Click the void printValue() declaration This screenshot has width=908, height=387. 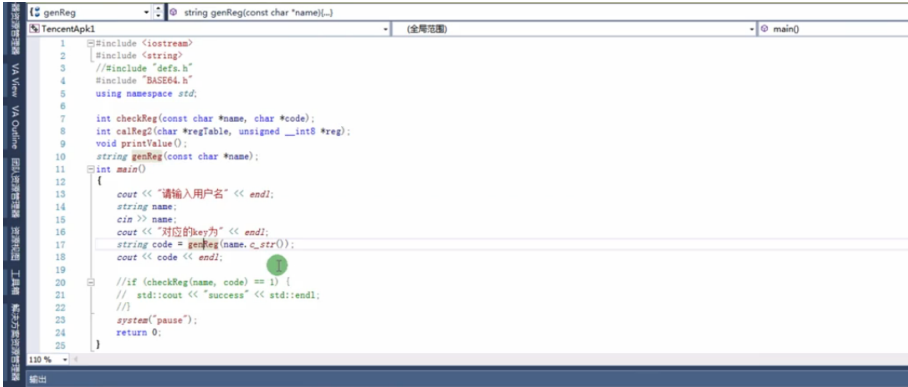[x=142, y=144]
